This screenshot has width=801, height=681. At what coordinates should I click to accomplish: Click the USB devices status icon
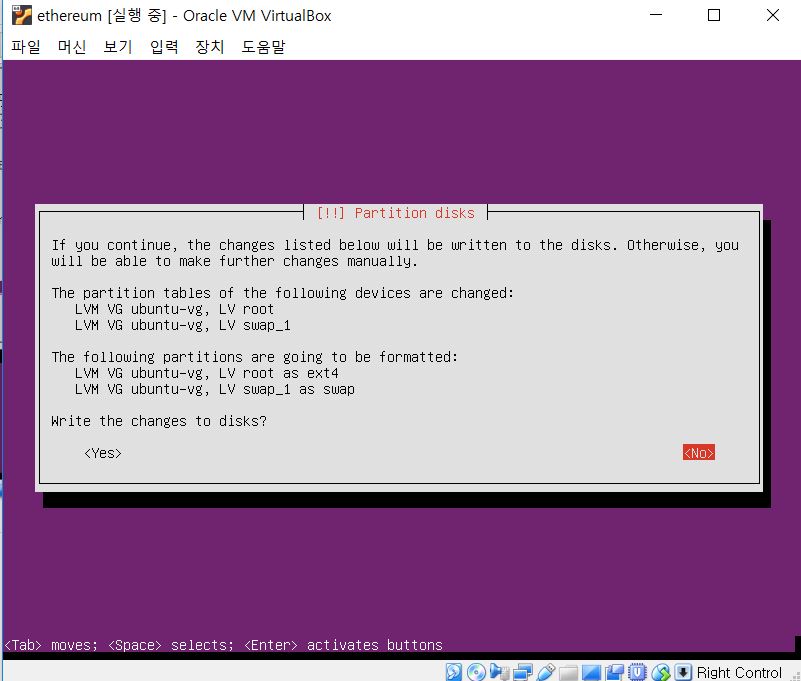pos(546,672)
